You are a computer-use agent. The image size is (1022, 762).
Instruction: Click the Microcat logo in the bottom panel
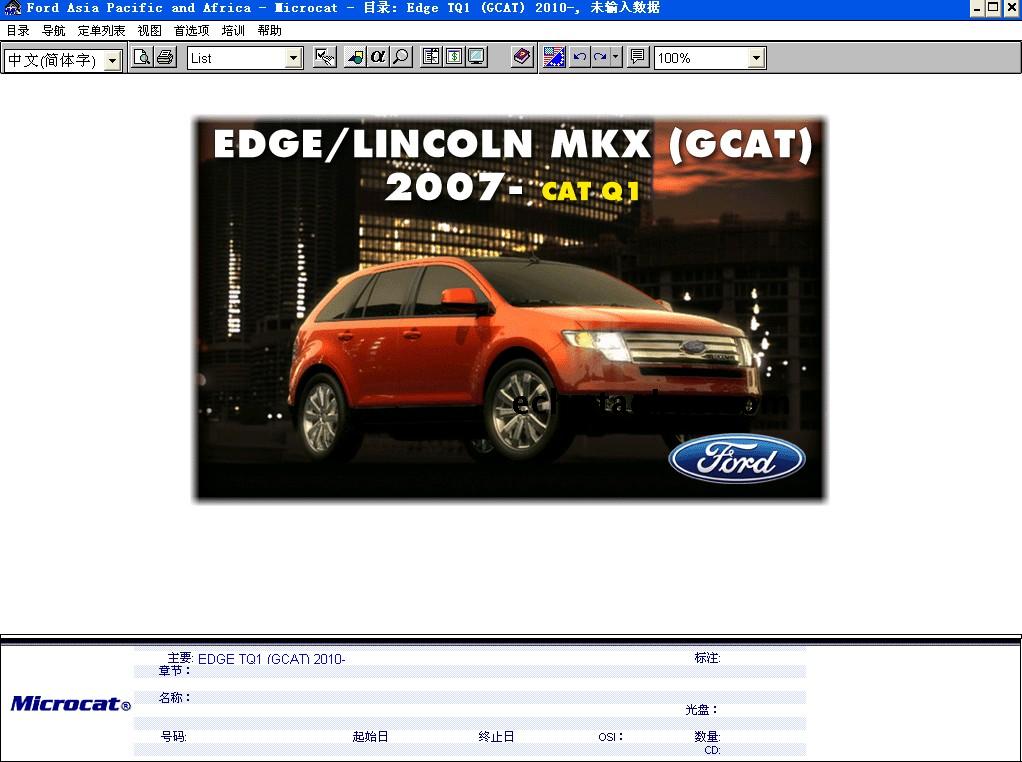pyautogui.click(x=70, y=703)
